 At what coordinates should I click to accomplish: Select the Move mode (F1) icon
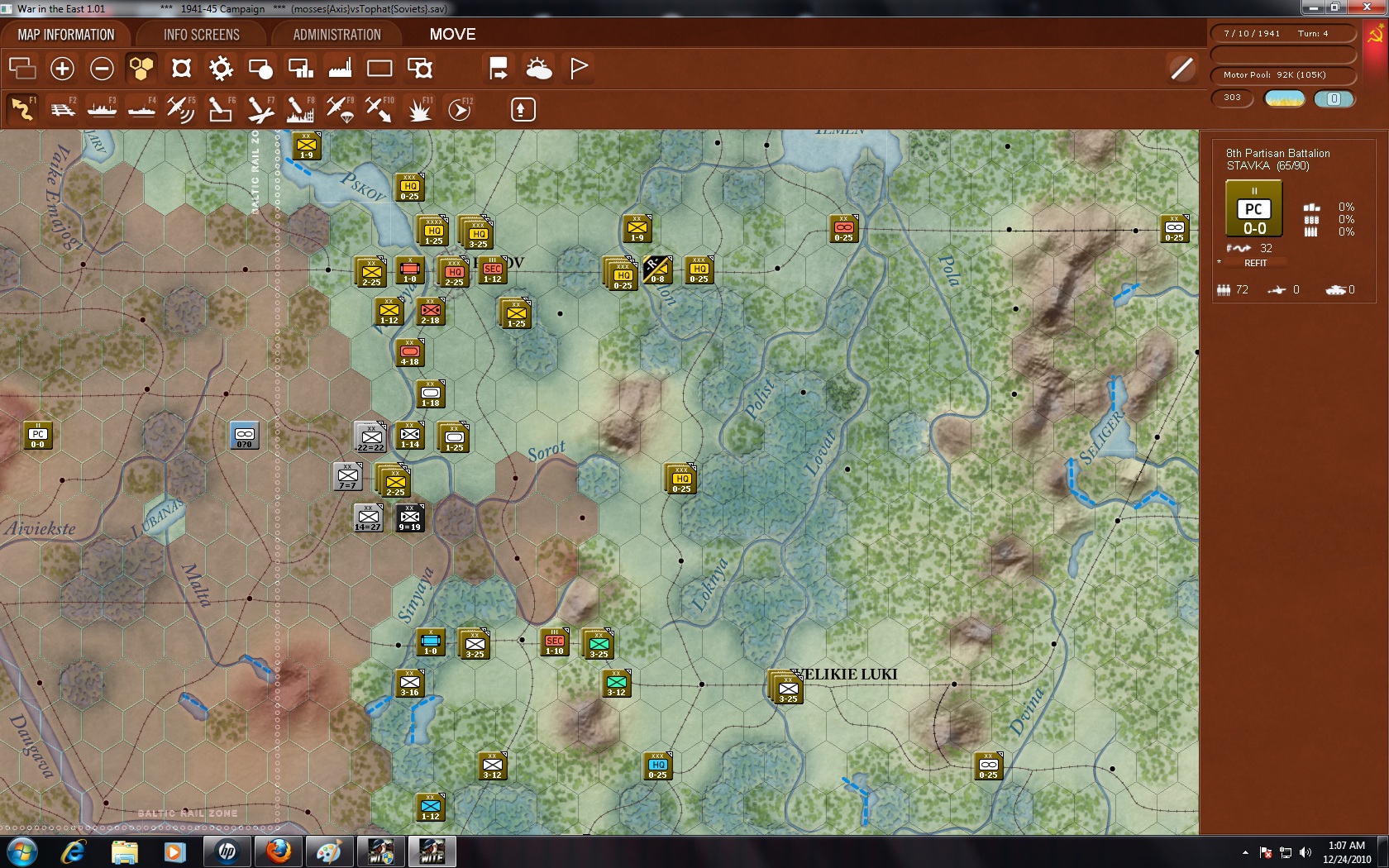pyautogui.click(x=22, y=109)
